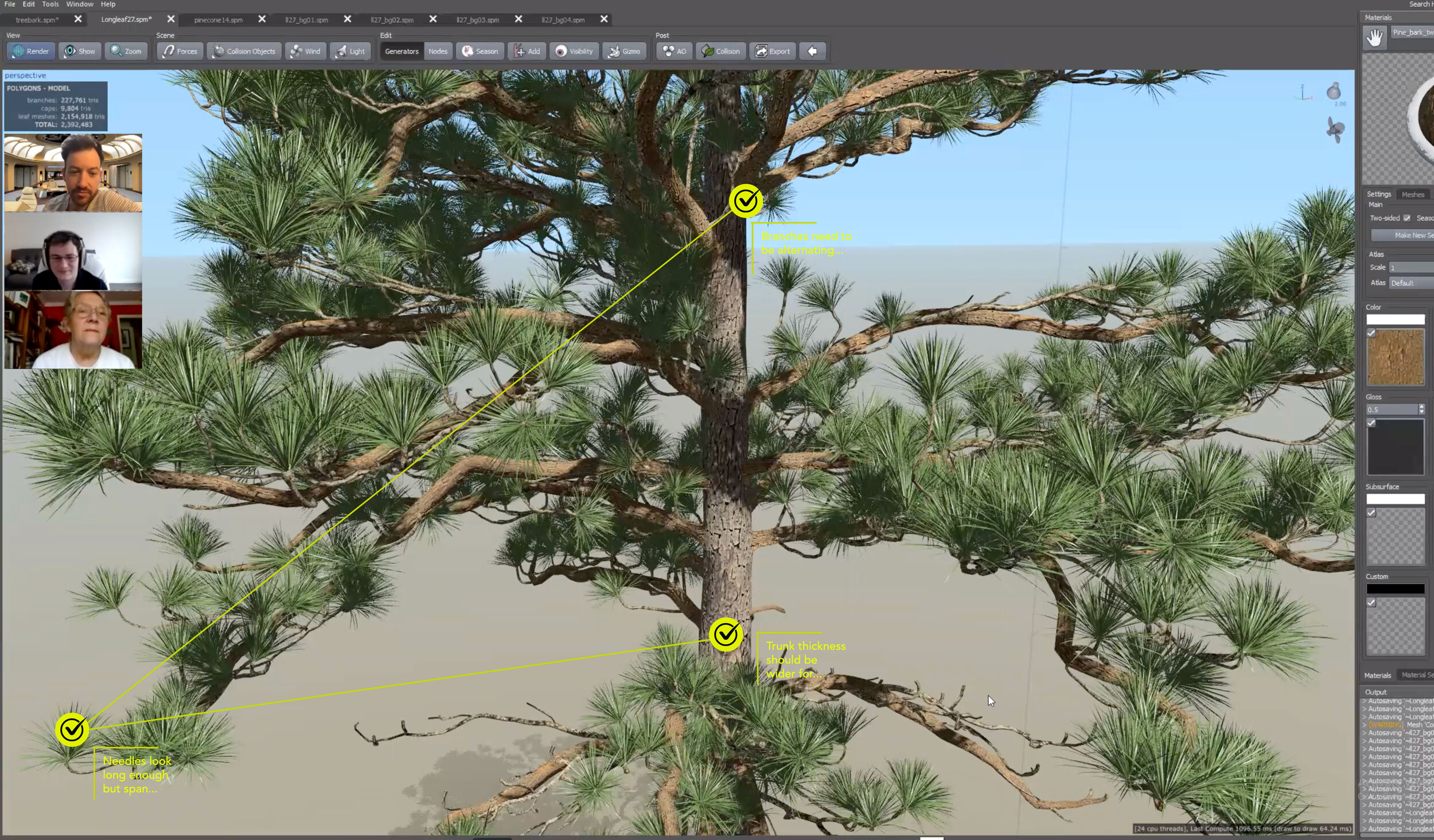Open the Atlas Default dropdown
The height and width of the screenshot is (840, 1434).
[1411, 283]
